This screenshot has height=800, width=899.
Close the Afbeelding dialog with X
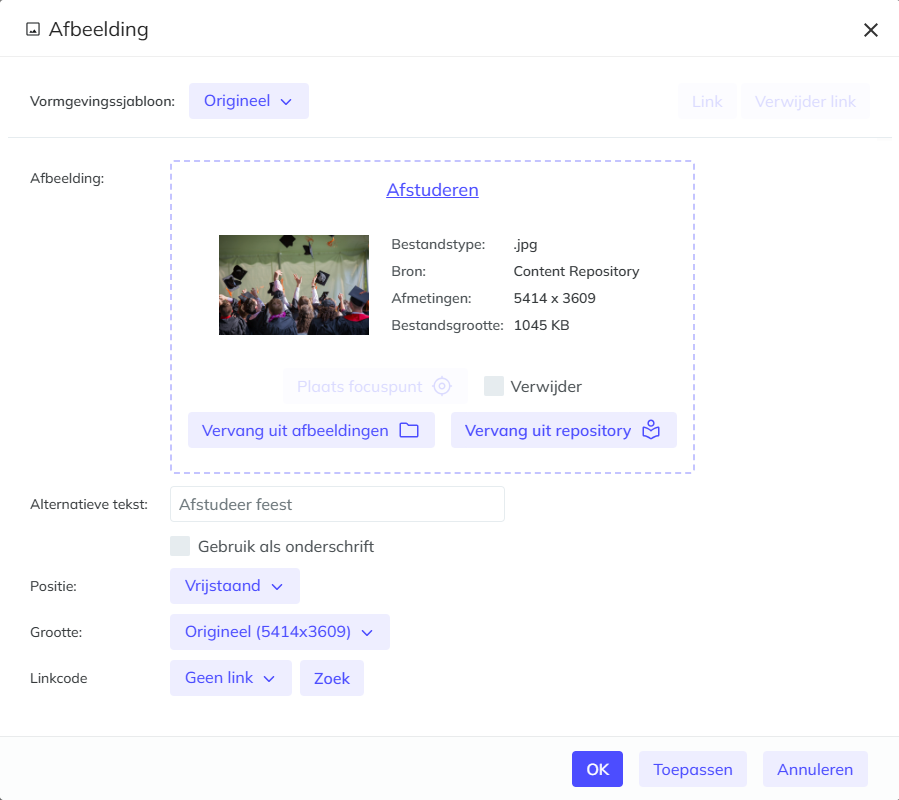click(x=870, y=30)
